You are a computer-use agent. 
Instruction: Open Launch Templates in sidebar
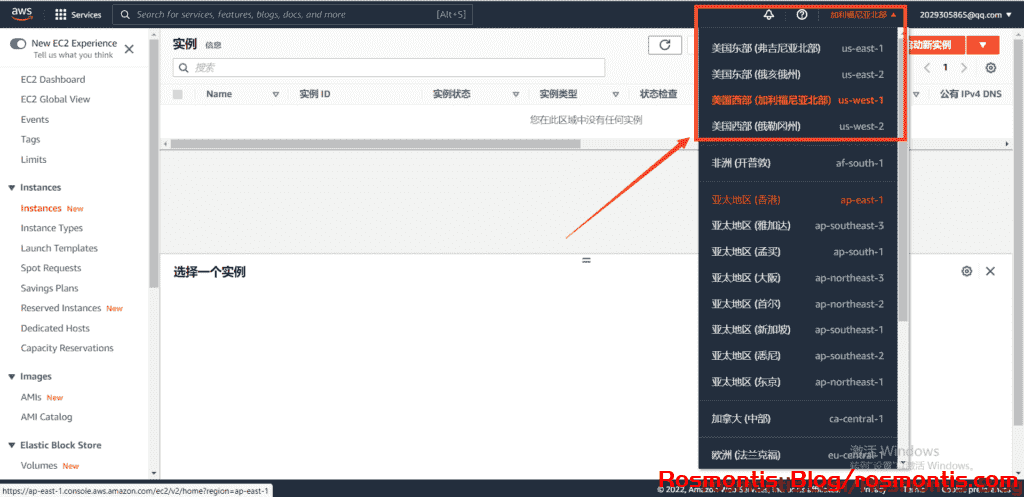coord(59,248)
